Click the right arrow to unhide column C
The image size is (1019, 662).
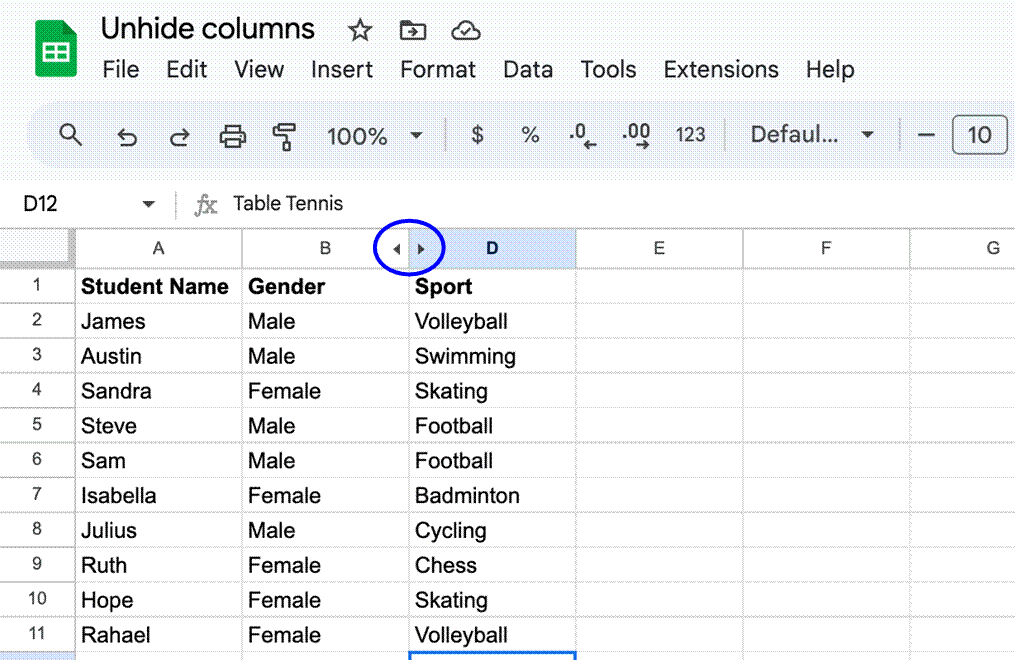[422, 249]
